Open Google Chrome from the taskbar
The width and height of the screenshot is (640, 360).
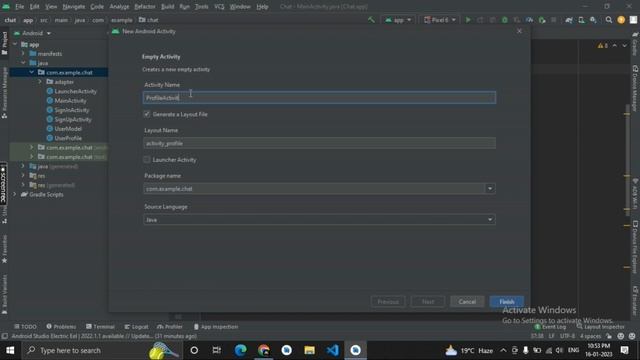pyautogui.click(x=264, y=350)
